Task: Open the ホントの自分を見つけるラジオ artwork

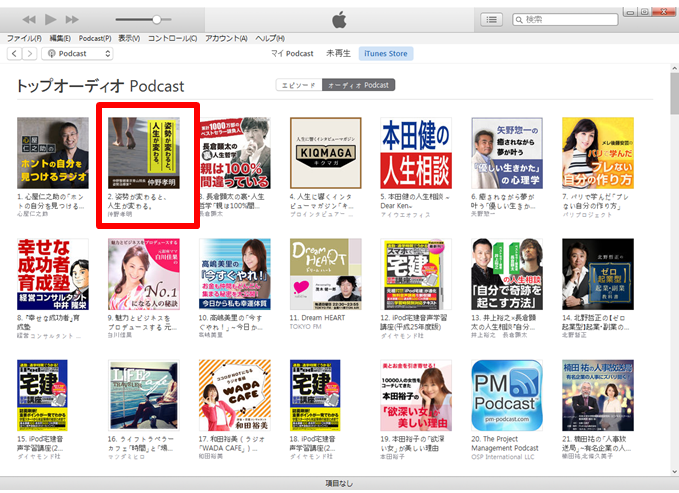Action: 53,153
